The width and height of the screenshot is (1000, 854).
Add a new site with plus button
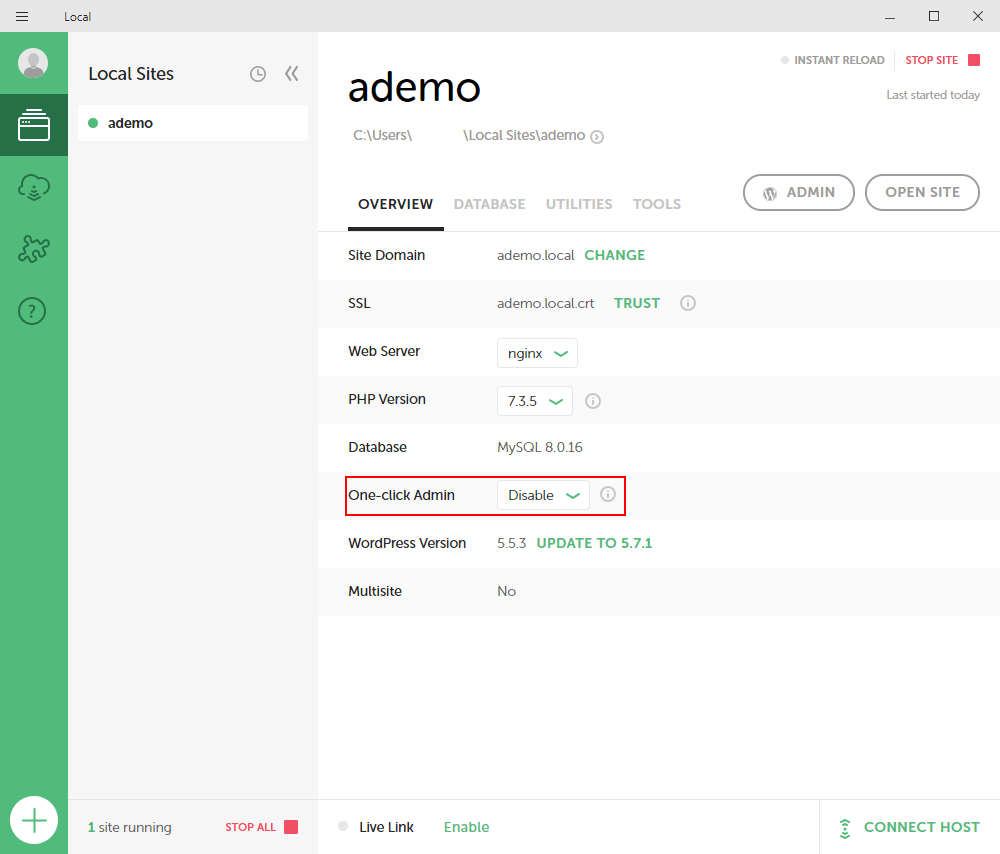(x=34, y=820)
